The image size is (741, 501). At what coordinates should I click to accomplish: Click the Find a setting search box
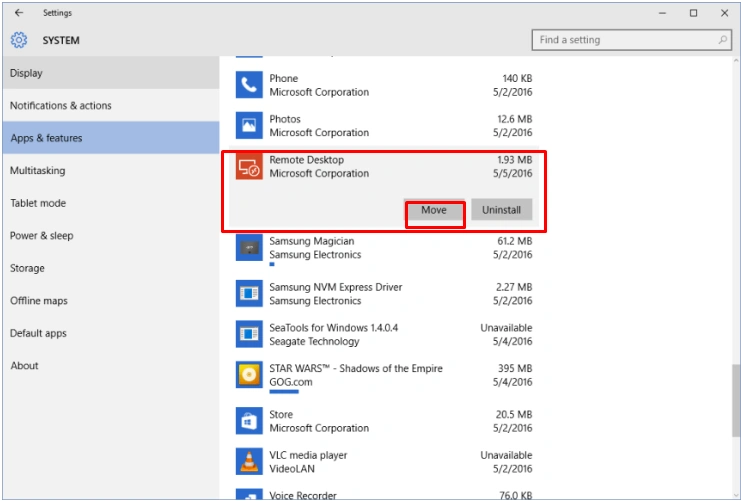pos(632,40)
